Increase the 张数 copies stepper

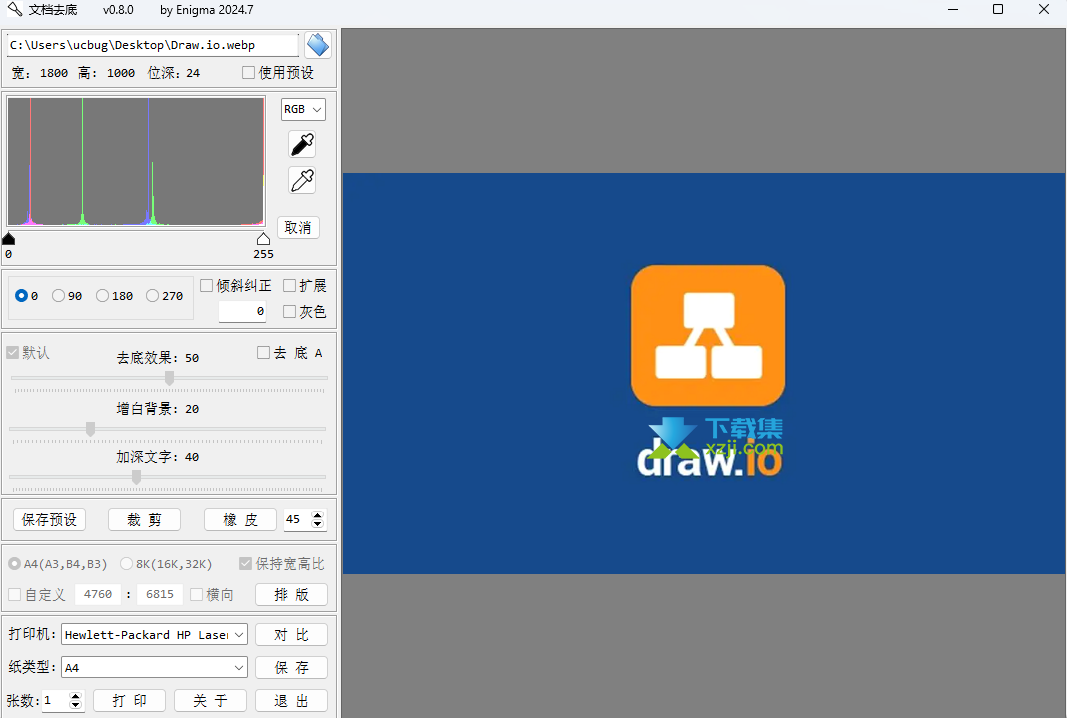[x=76, y=696]
